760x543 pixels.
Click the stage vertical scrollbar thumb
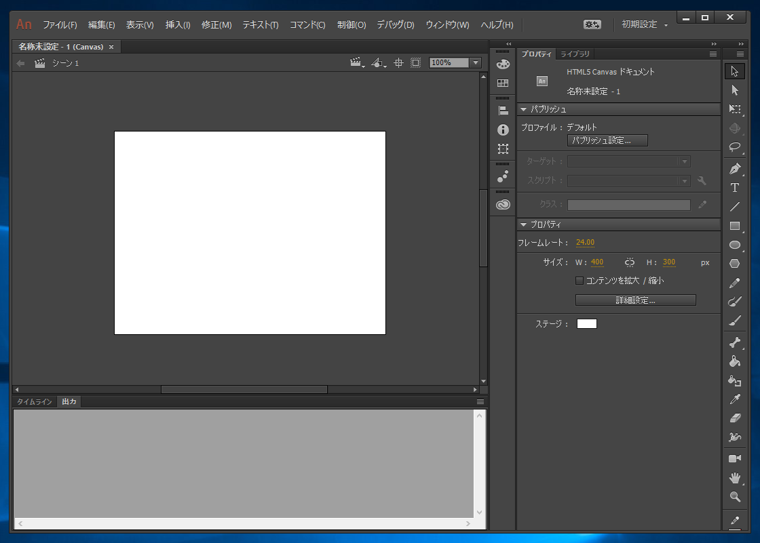[483, 228]
